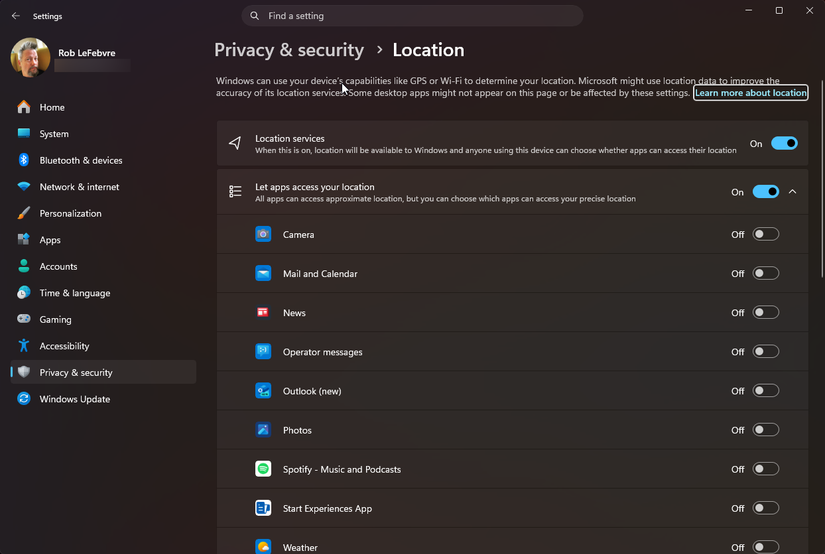Screen dimensions: 825x554
Task: Enable Photos location access toggle
Action: [766, 430]
